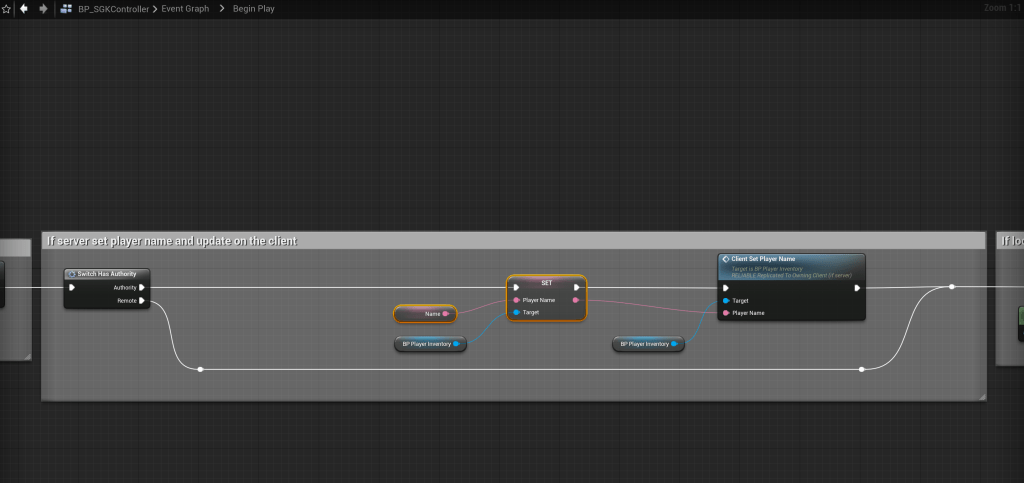The image size is (1024, 483).
Task: Click the blueprint icon before BP_SGKController
Action: (x=67, y=9)
